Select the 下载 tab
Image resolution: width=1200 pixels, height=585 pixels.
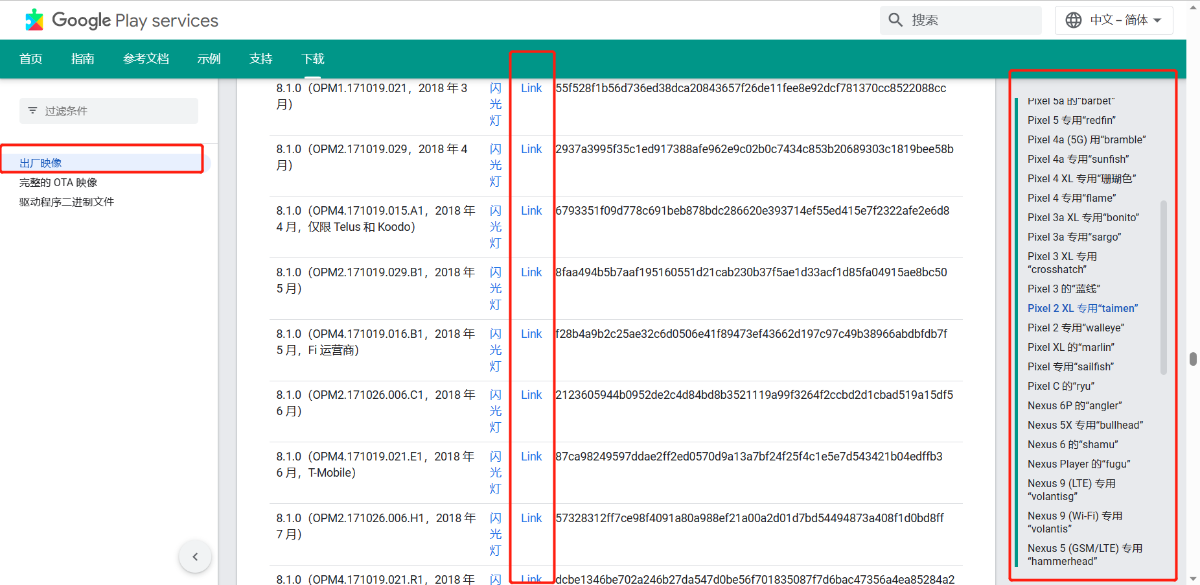(313, 59)
